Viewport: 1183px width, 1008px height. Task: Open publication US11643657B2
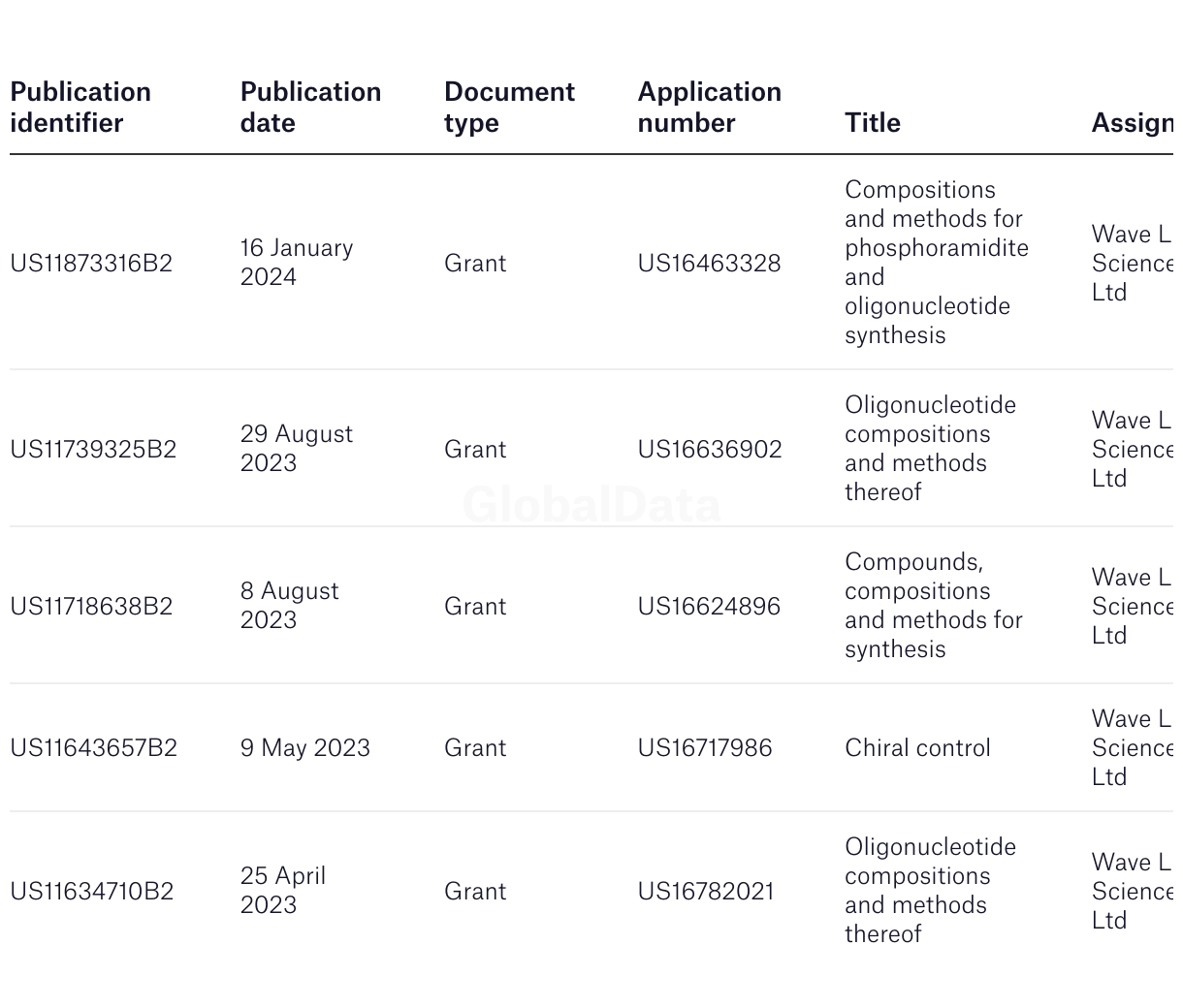(93, 748)
